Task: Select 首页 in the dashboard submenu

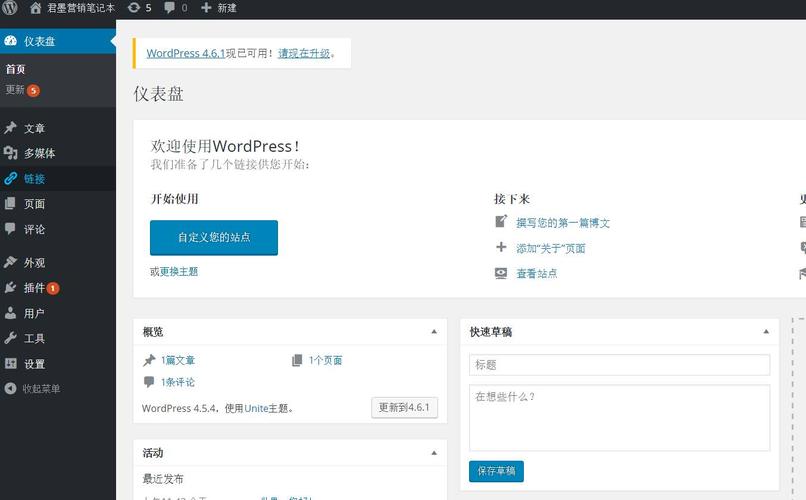Action: coord(15,69)
